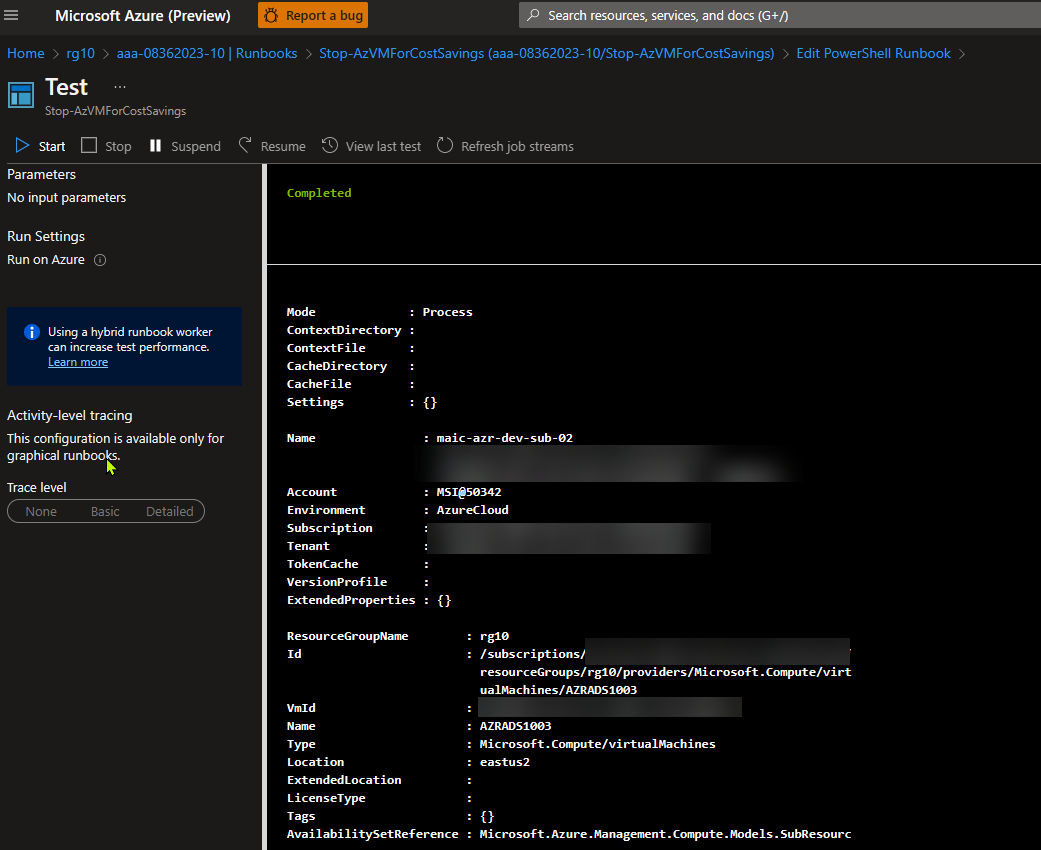Click the Run Settings heading
The image size is (1041, 850).
(x=46, y=236)
